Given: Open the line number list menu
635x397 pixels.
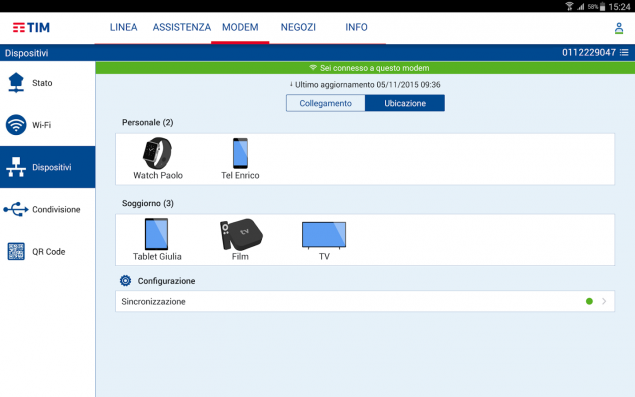Looking at the screenshot, I should pyautogui.click(x=624, y=53).
